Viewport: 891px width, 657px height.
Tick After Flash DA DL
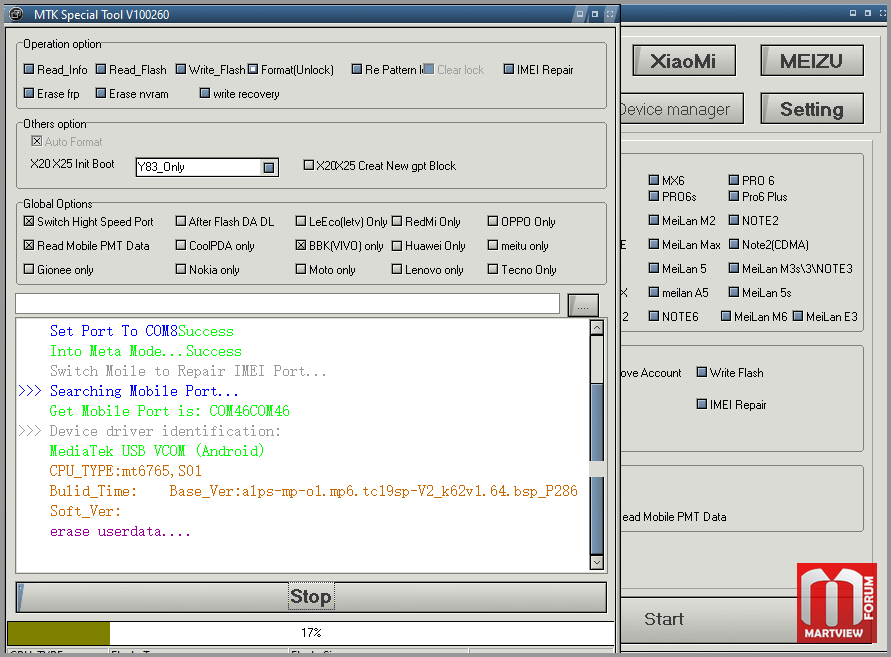click(181, 221)
